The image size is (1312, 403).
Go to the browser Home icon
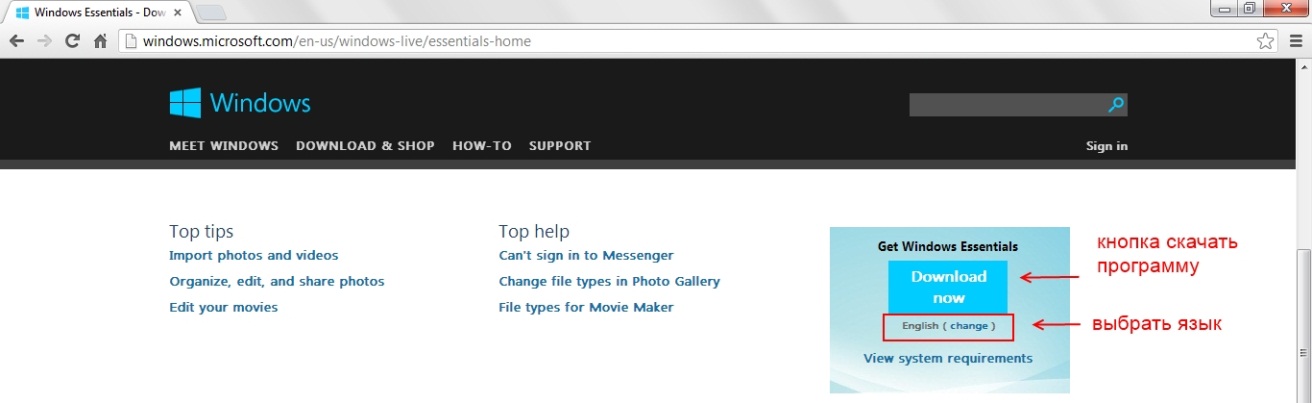pyautogui.click(x=100, y=41)
